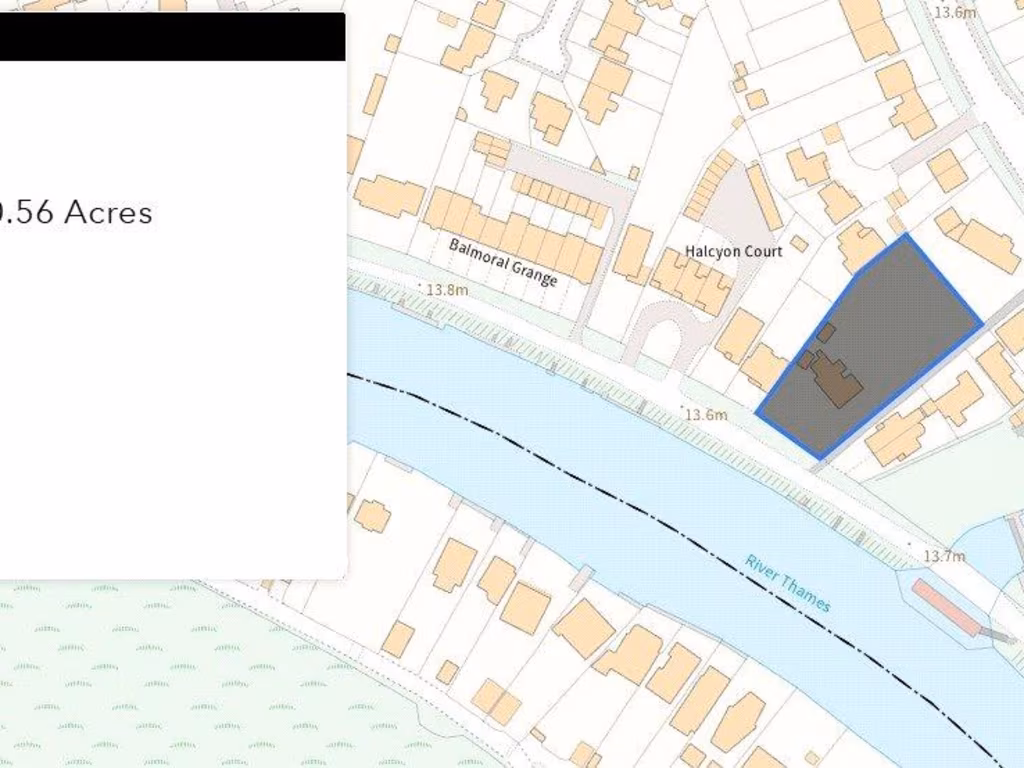Click the small brown outbuilding in highlighted plot
1024x768 pixels.
click(x=826, y=333)
